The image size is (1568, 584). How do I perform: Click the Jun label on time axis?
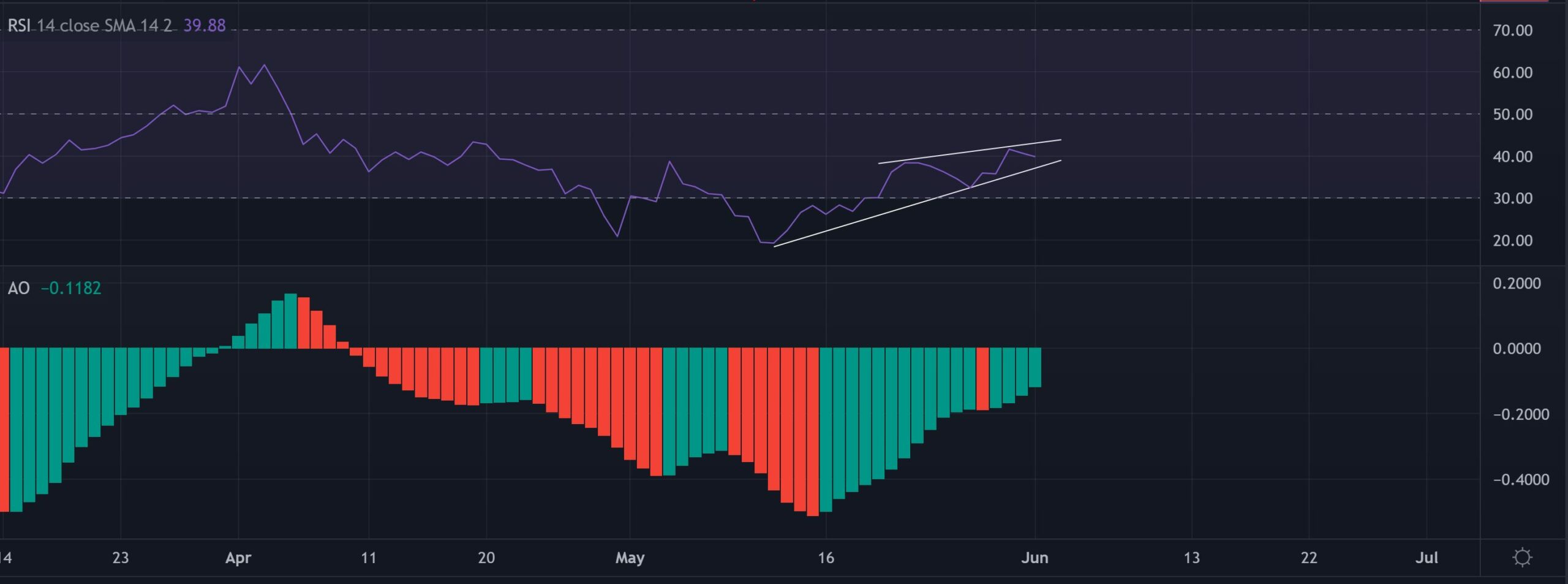[1035, 558]
